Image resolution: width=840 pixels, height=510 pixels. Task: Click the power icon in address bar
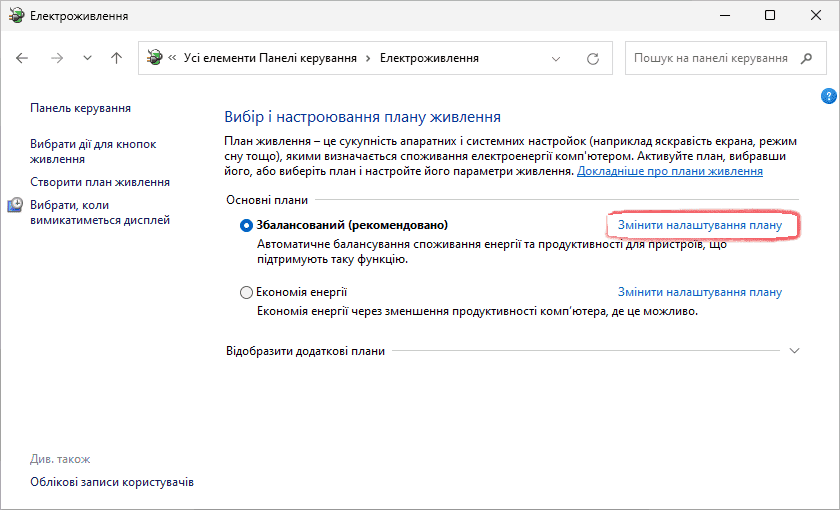[154, 58]
